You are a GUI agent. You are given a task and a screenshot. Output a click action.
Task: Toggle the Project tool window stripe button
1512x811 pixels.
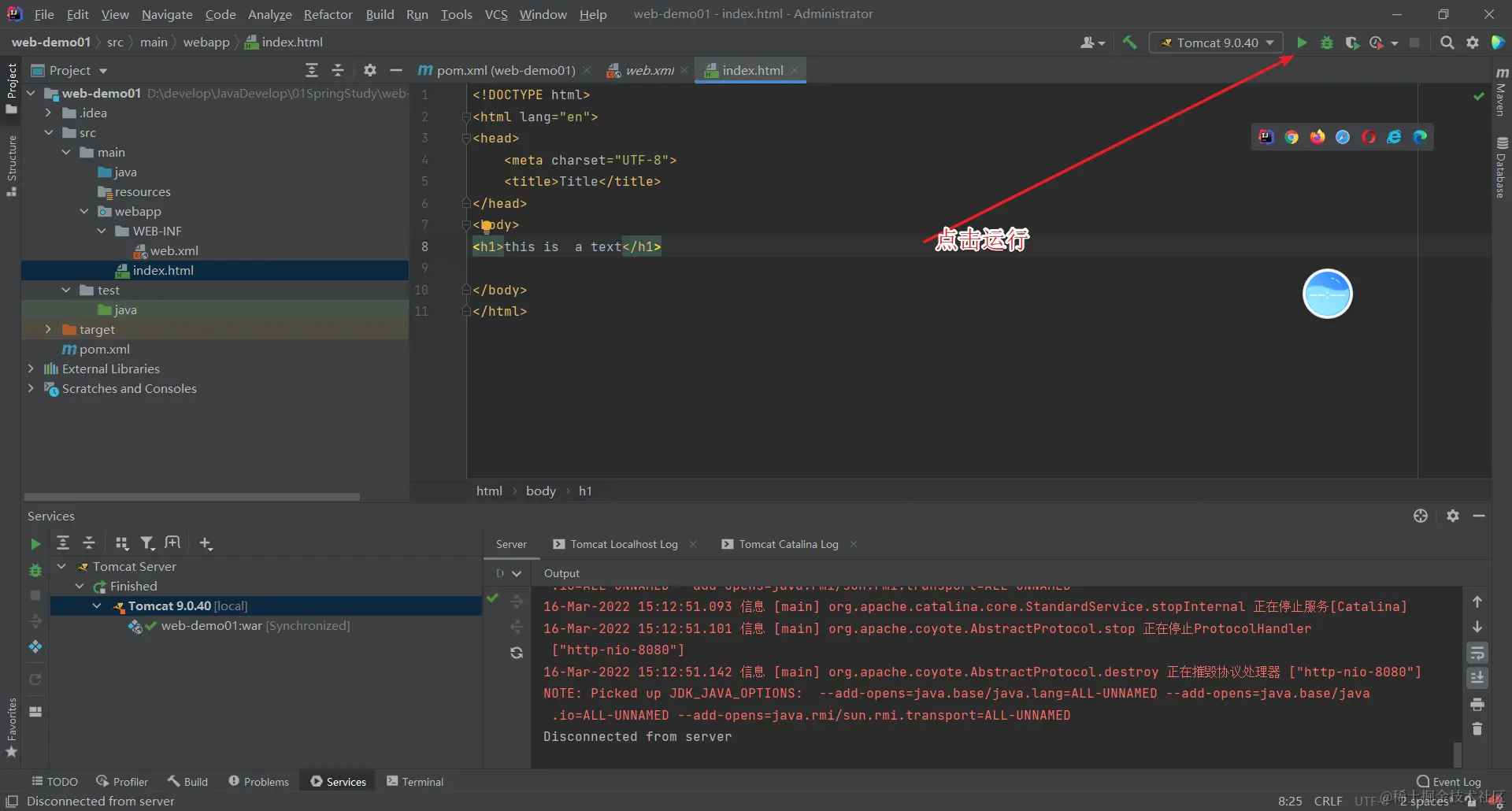(x=12, y=88)
